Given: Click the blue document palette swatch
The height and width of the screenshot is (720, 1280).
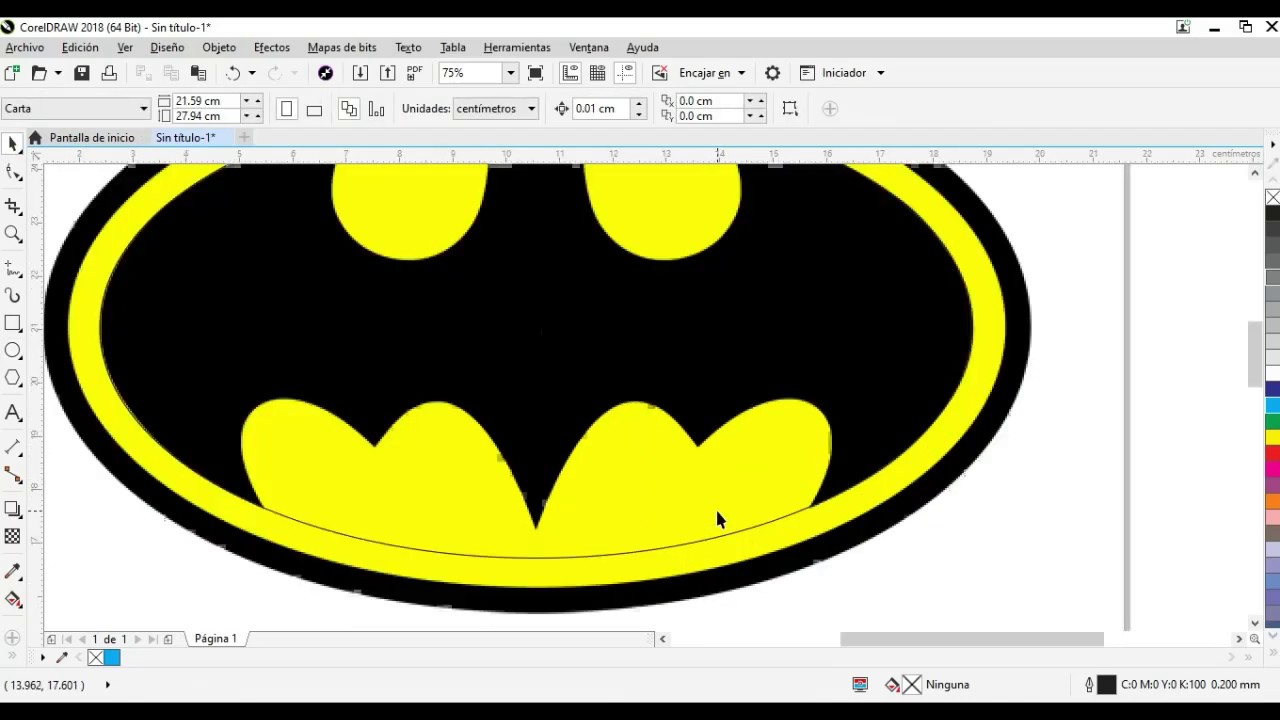Looking at the screenshot, I should click(x=112, y=657).
